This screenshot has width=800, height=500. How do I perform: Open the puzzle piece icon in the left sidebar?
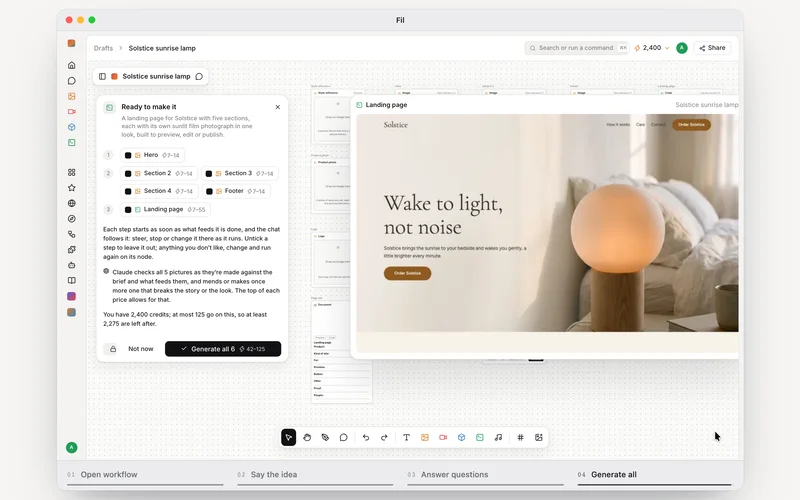click(x=71, y=249)
